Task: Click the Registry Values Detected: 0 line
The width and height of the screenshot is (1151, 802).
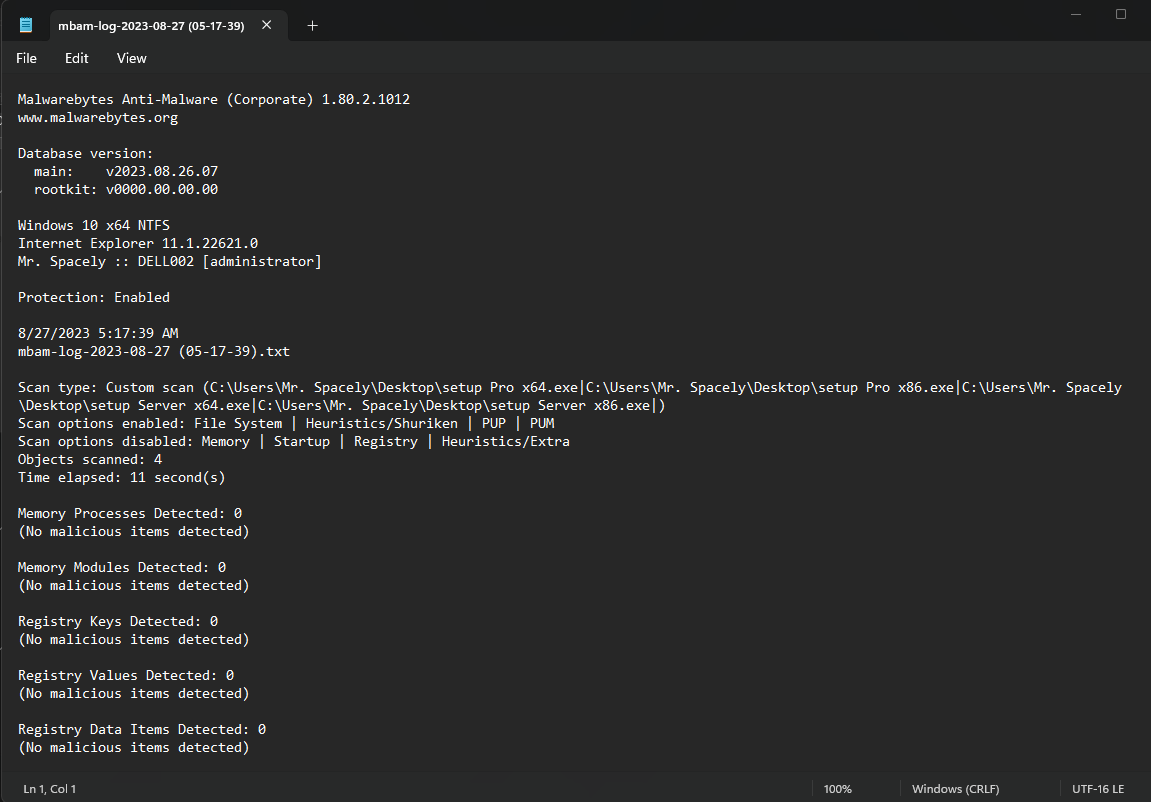Action: pos(126,675)
